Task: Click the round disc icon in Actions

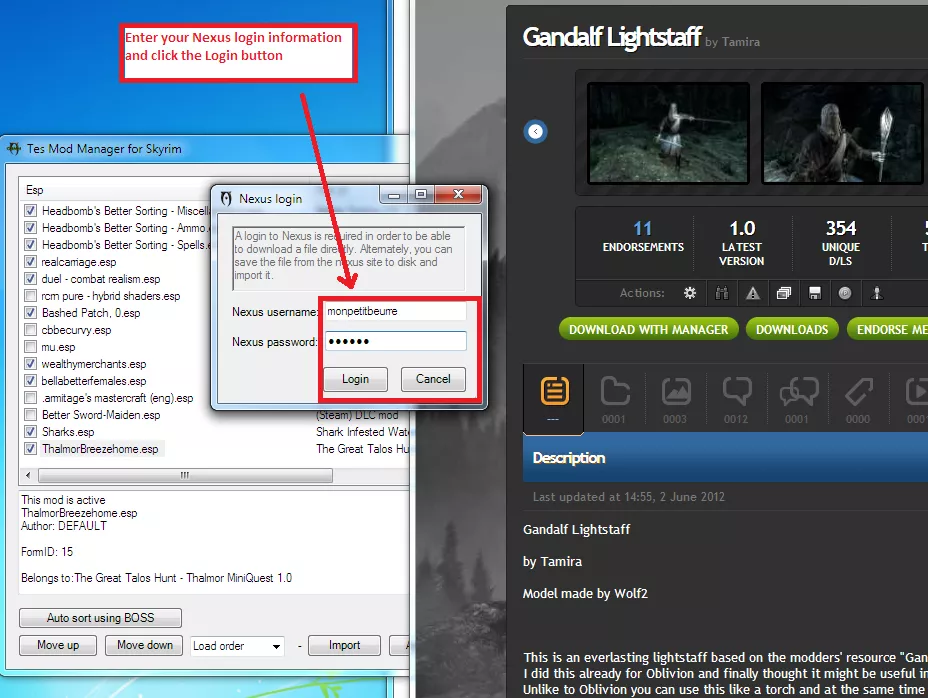Action: 845,292
